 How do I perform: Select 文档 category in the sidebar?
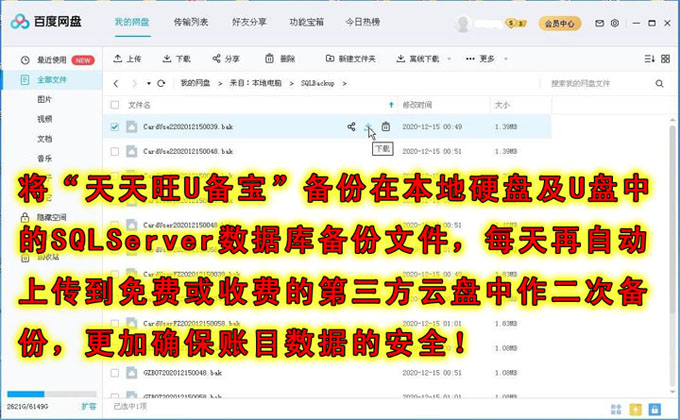[x=44, y=139]
